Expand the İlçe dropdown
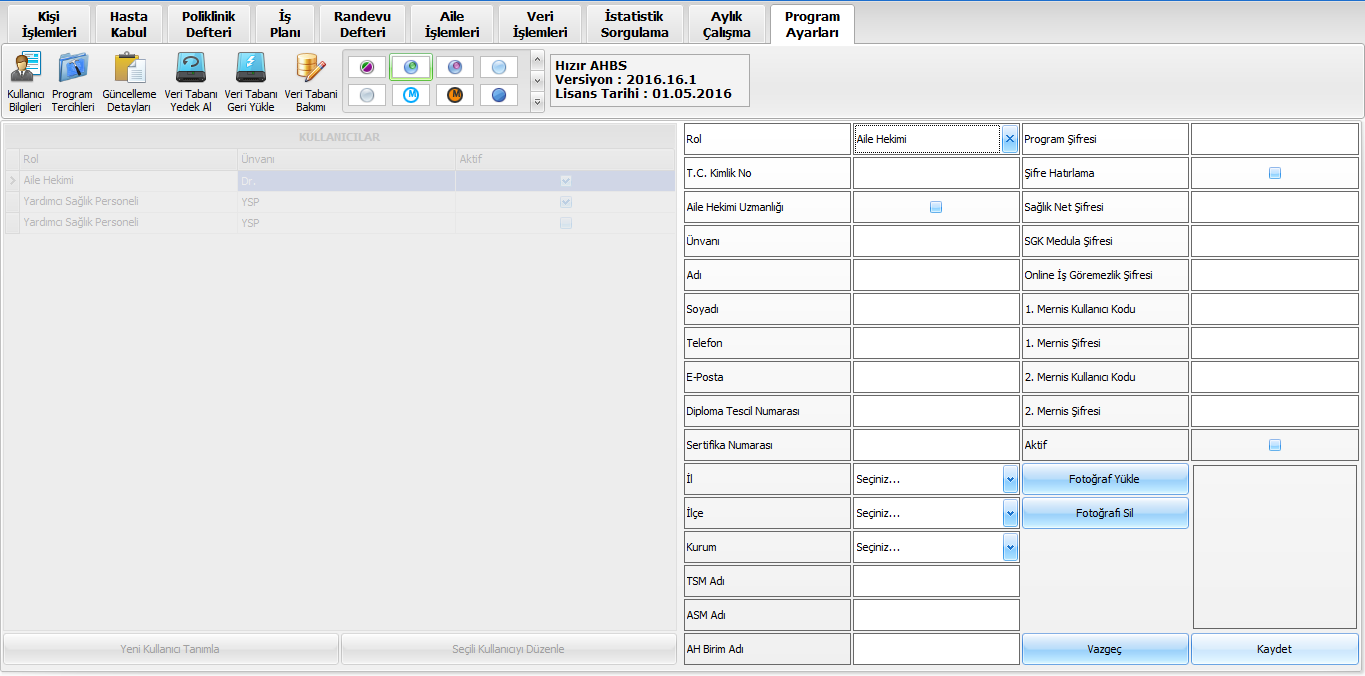Screen dimensions: 1365x676 coord(1009,513)
